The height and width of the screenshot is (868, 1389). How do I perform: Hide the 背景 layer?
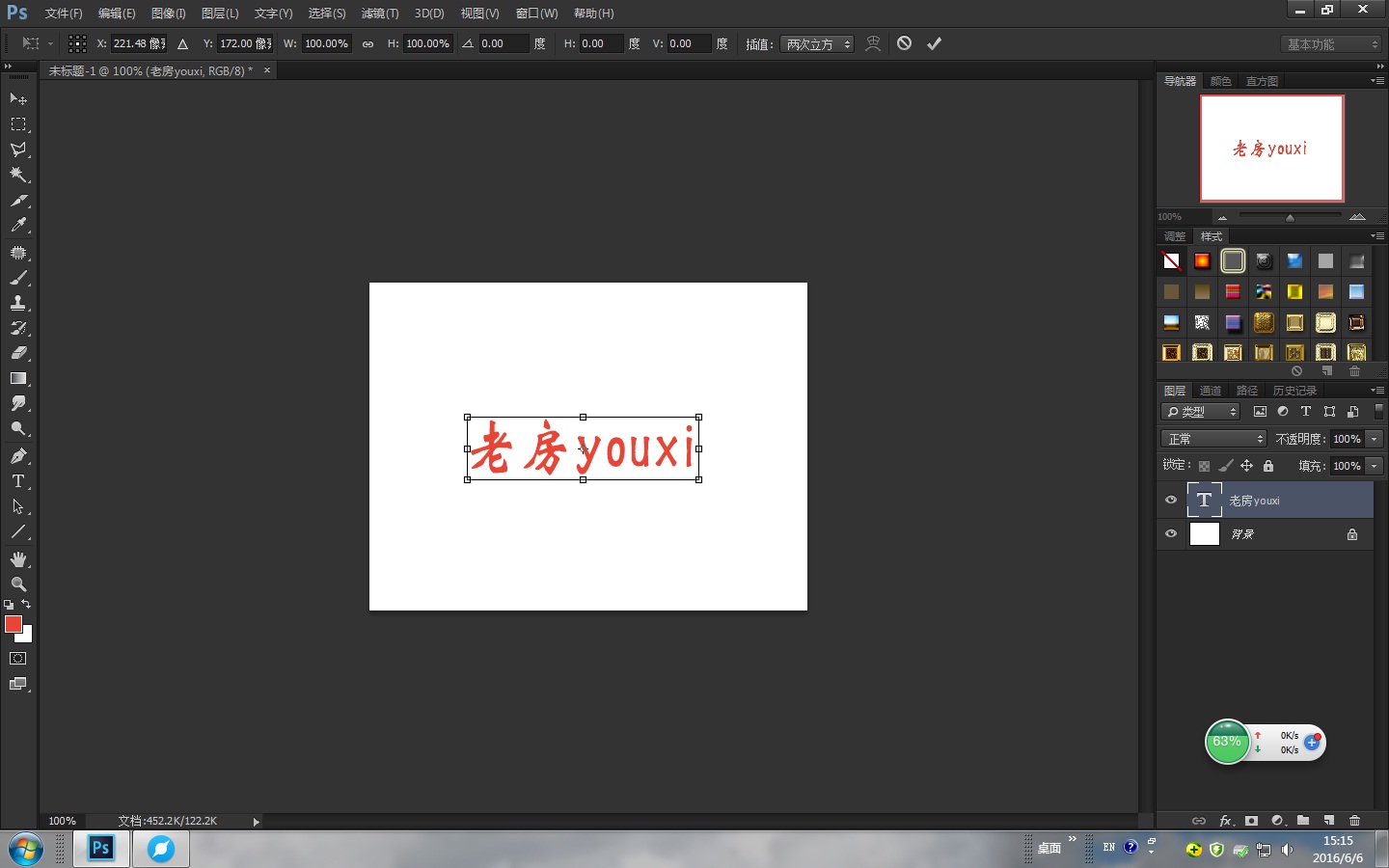point(1170,533)
